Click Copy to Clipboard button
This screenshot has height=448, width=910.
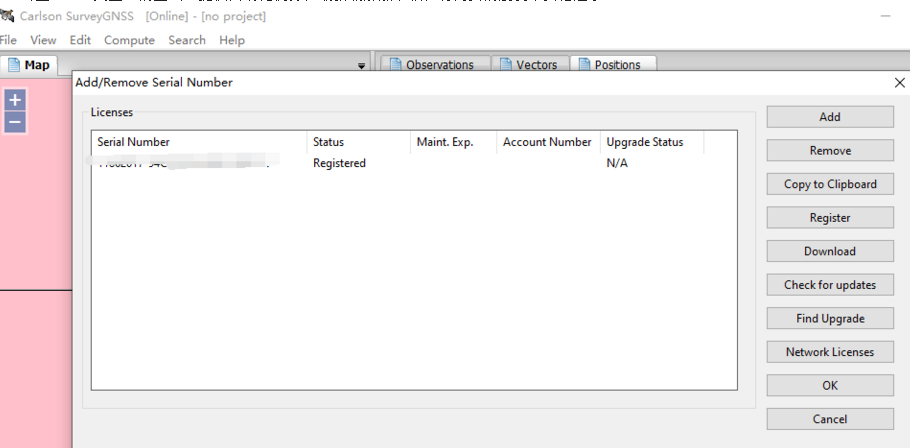coord(830,184)
